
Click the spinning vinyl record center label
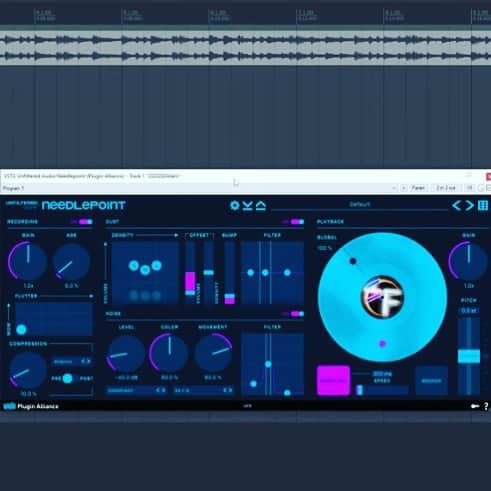tap(383, 296)
